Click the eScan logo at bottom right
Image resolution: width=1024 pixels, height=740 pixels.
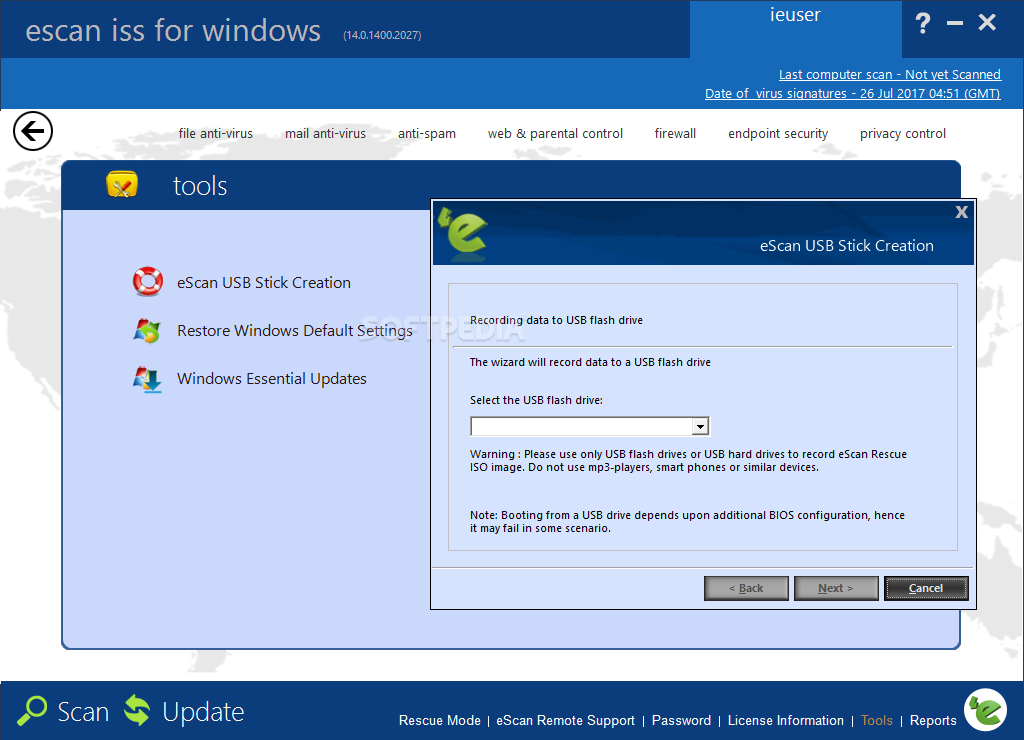pos(985,709)
